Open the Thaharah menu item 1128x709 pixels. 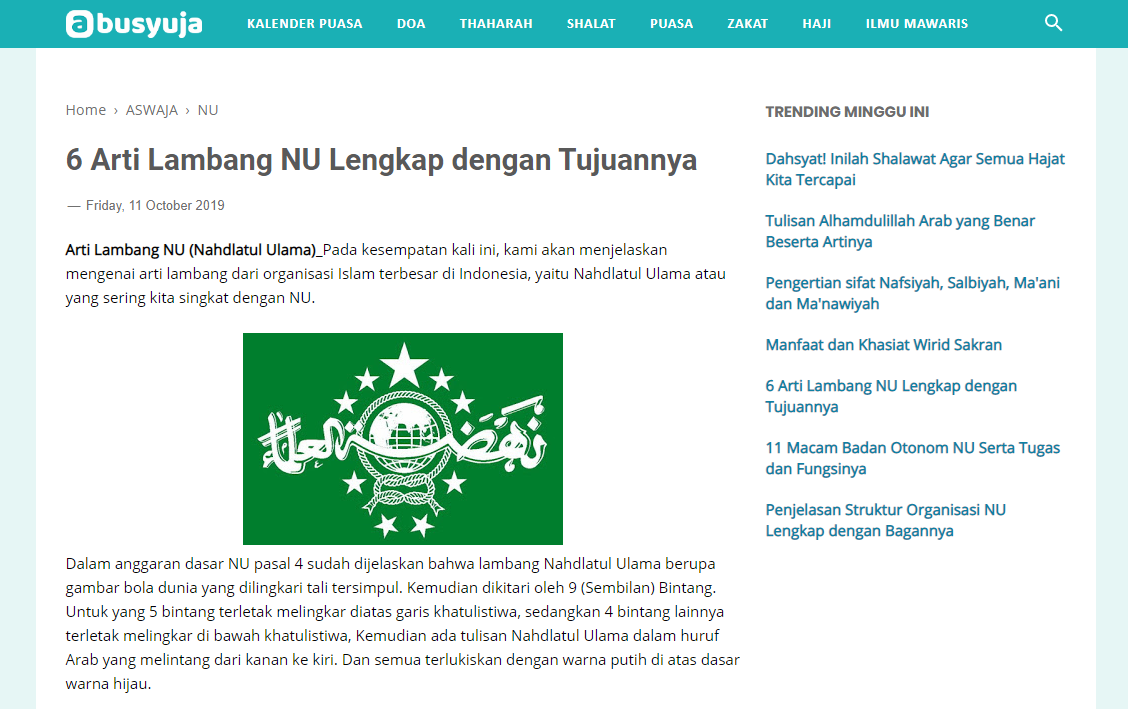click(x=496, y=24)
